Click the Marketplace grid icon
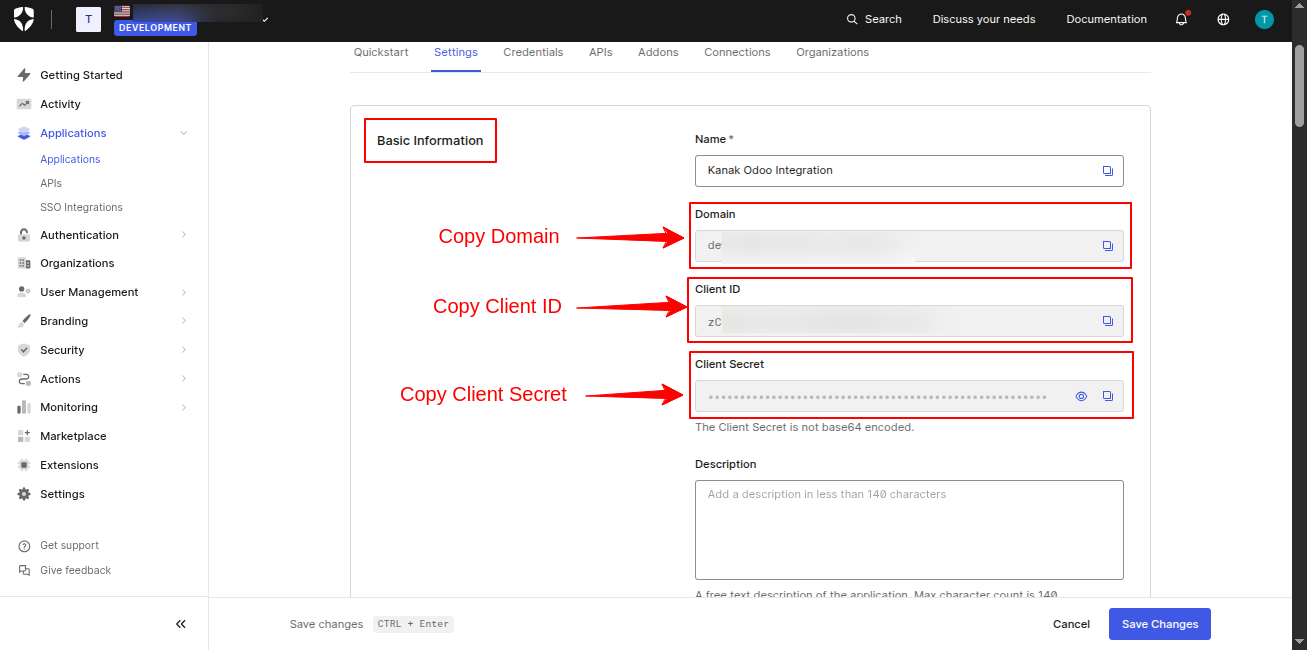The image size is (1307, 650). [x=24, y=436]
